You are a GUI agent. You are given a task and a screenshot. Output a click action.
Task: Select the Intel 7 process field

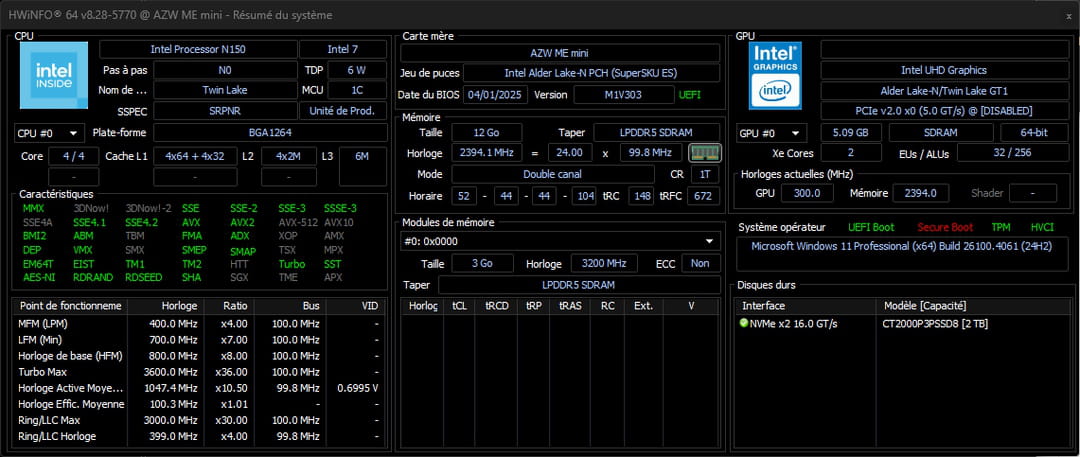click(x=343, y=50)
